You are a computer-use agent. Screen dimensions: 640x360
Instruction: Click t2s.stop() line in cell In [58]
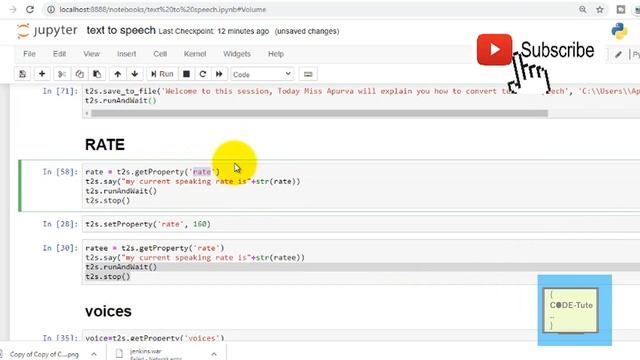pos(108,200)
